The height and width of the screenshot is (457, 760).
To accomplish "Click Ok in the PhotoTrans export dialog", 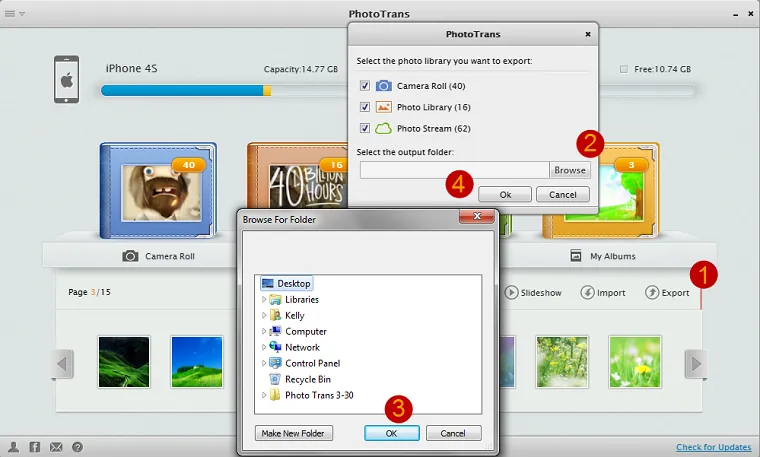I will (505, 194).
